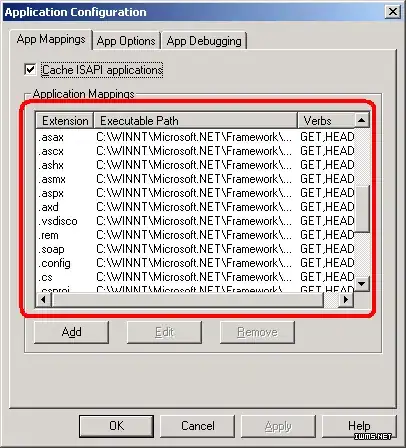Switch to the App Options tab
Screen dimensions: 406x448
126,41
